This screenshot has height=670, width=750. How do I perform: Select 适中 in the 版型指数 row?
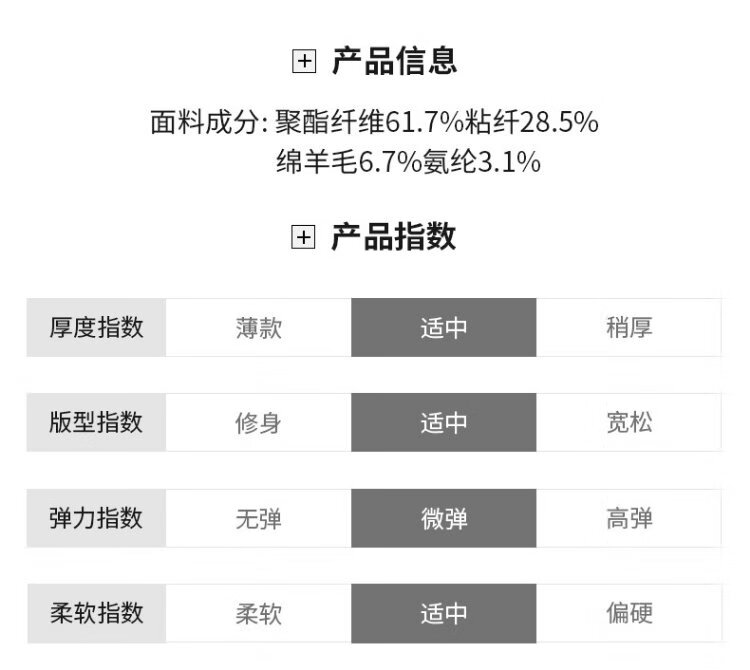click(x=443, y=422)
